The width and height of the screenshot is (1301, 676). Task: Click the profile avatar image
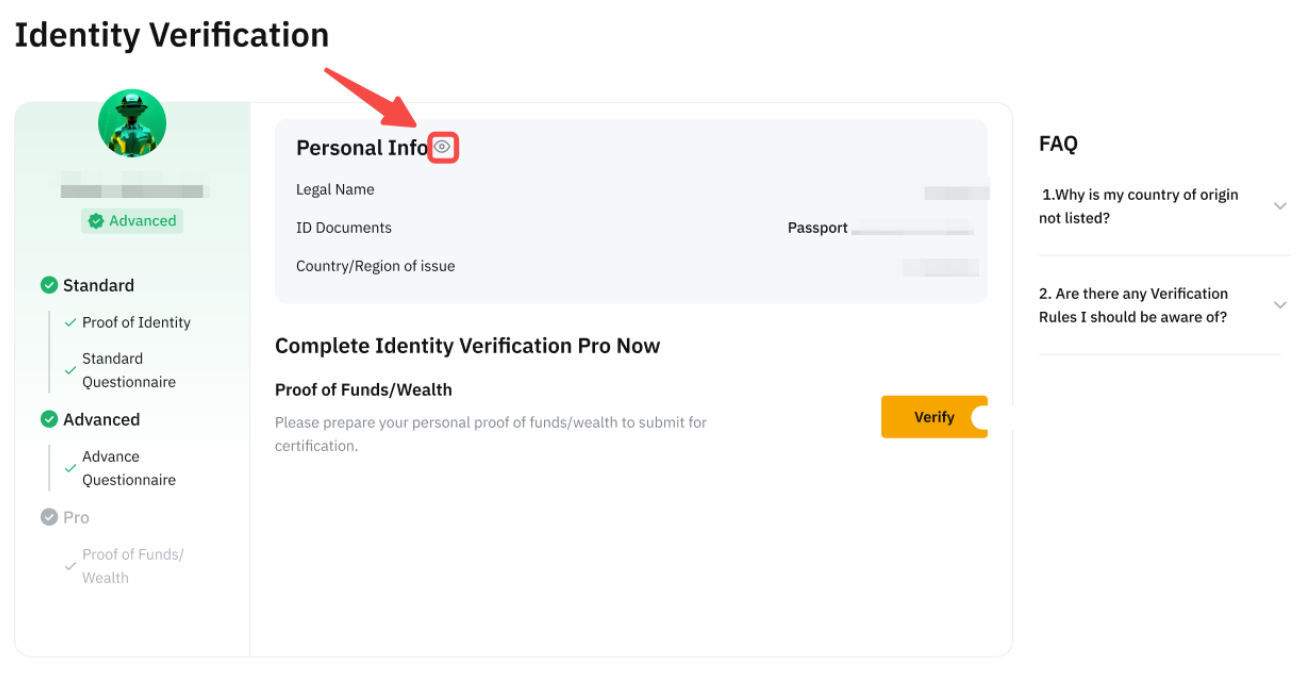(x=132, y=124)
